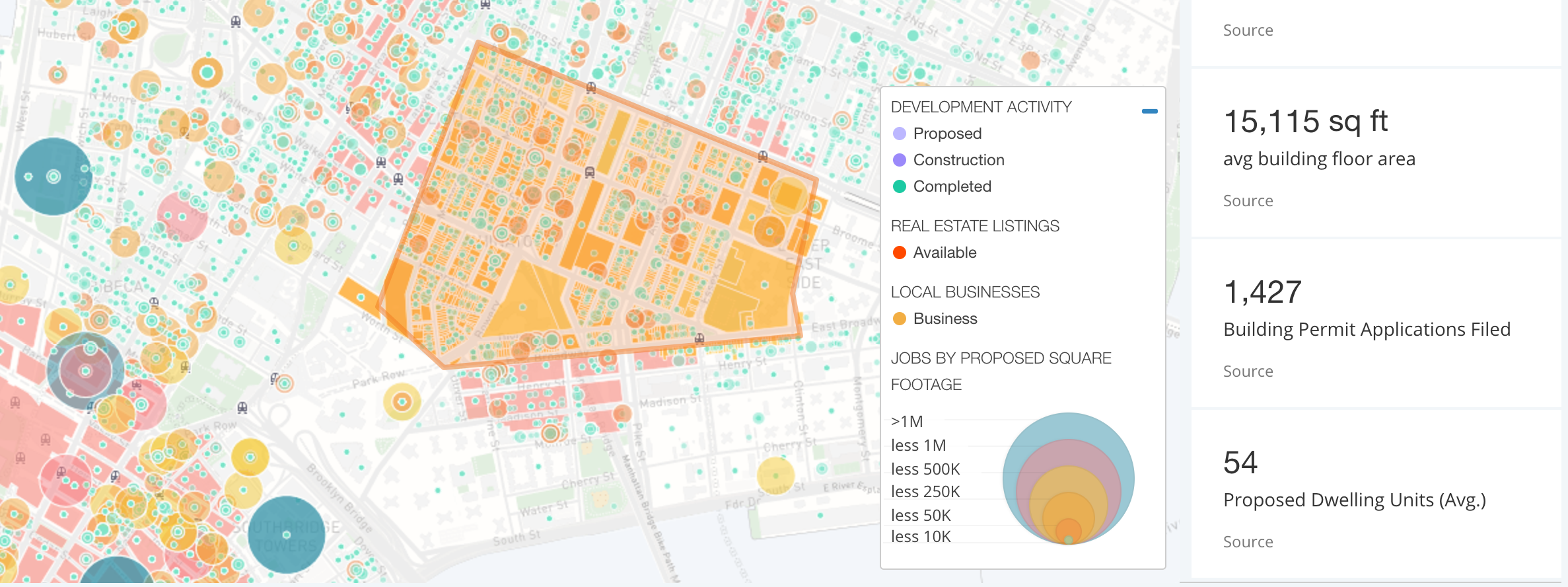Click the Madison St map label
The height and width of the screenshot is (587, 1568).
click(670, 401)
